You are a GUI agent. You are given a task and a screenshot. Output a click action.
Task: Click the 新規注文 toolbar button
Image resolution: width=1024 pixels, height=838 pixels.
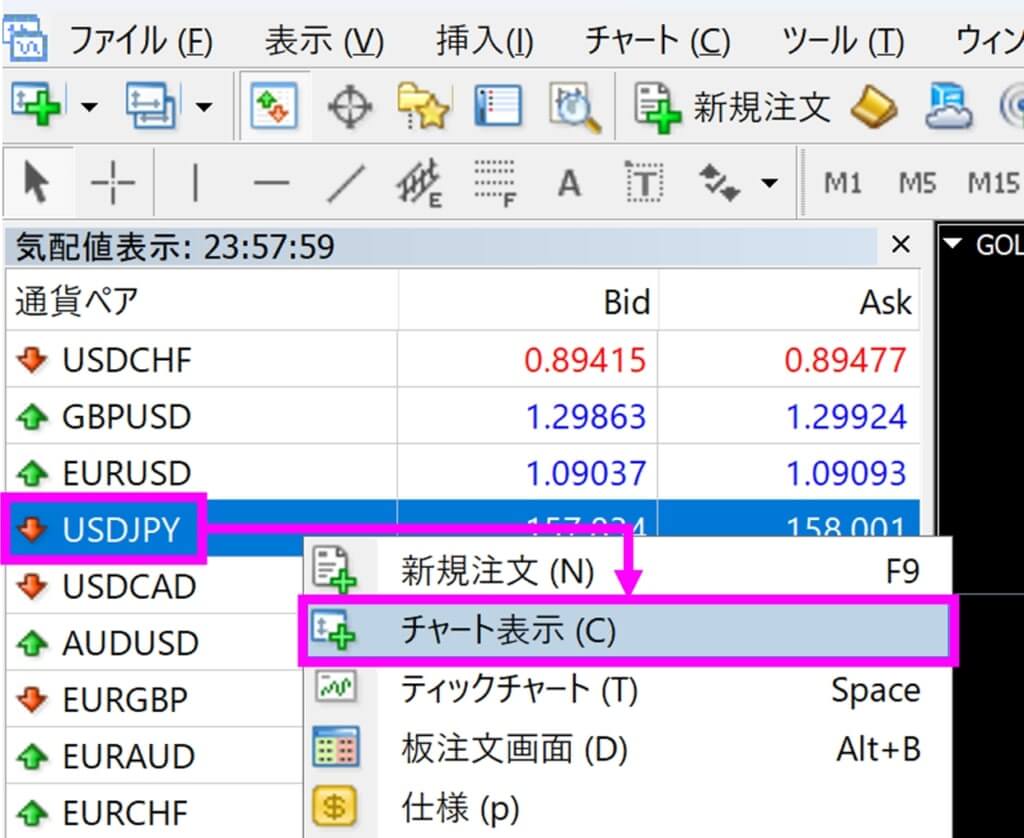[732, 107]
